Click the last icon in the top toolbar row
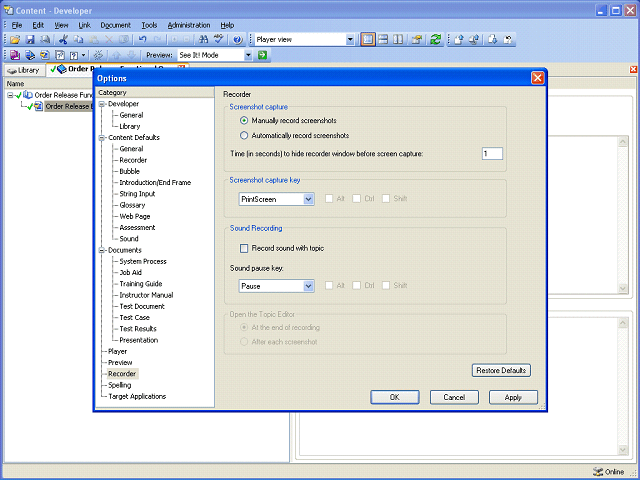640x480 pixels. (x=508, y=40)
